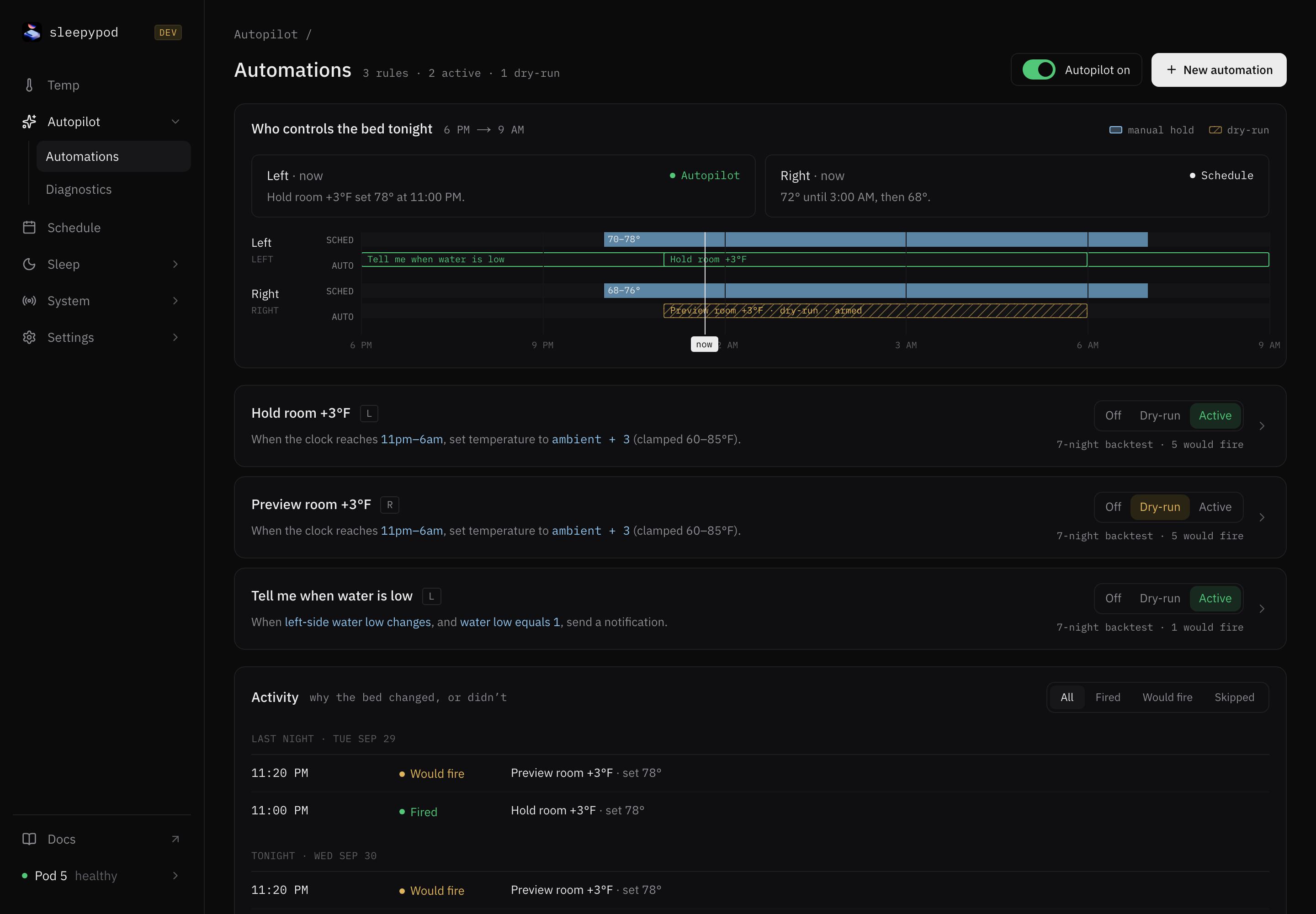Click the 11pm–6am link in Hold room rule
This screenshot has width=1316, height=914.
(x=412, y=439)
